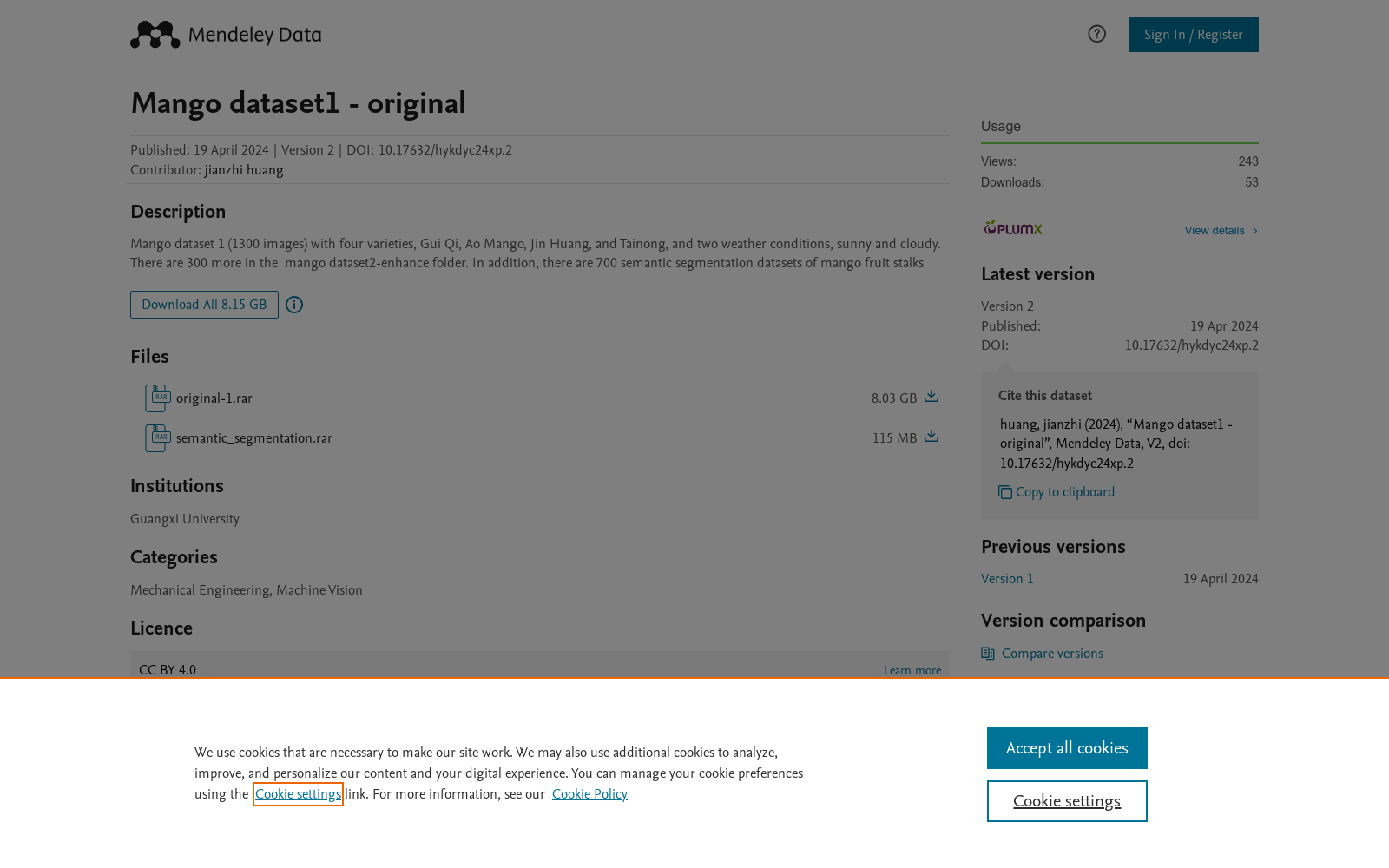Image resolution: width=1389 pixels, height=868 pixels.
Task: Click the original-1.rar file icon
Action: 158,398
